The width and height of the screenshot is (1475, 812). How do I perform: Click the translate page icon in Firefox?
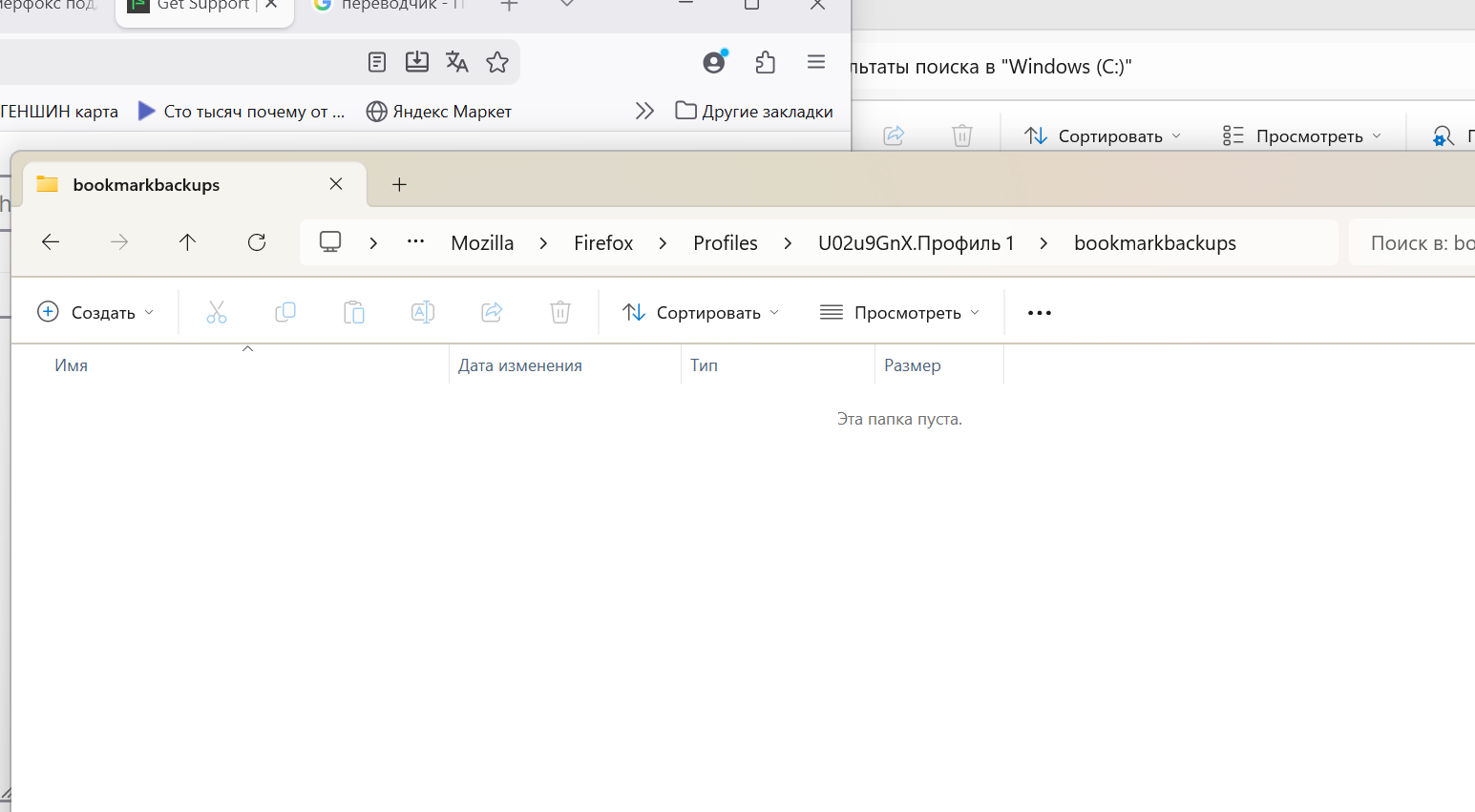point(457,62)
